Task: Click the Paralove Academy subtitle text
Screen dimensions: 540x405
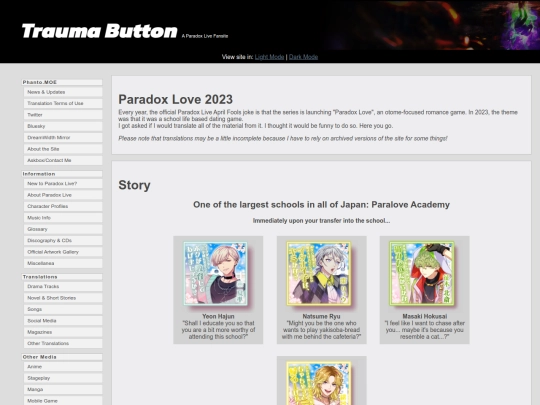Action: click(x=321, y=205)
